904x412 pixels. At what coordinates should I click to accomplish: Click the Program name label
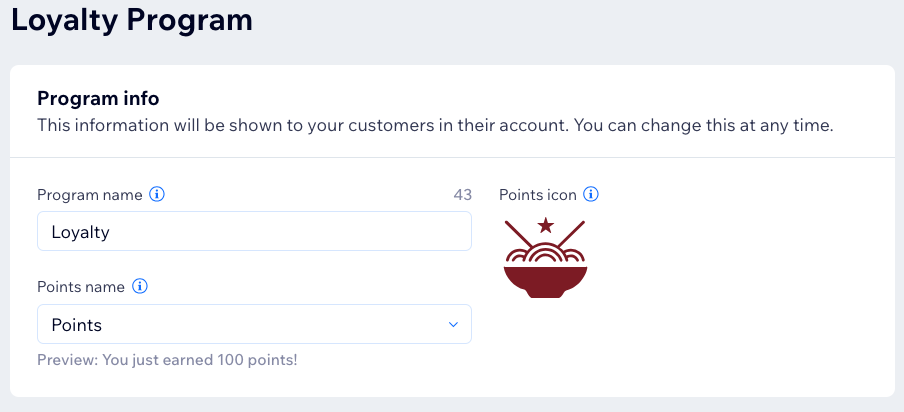click(x=89, y=195)
